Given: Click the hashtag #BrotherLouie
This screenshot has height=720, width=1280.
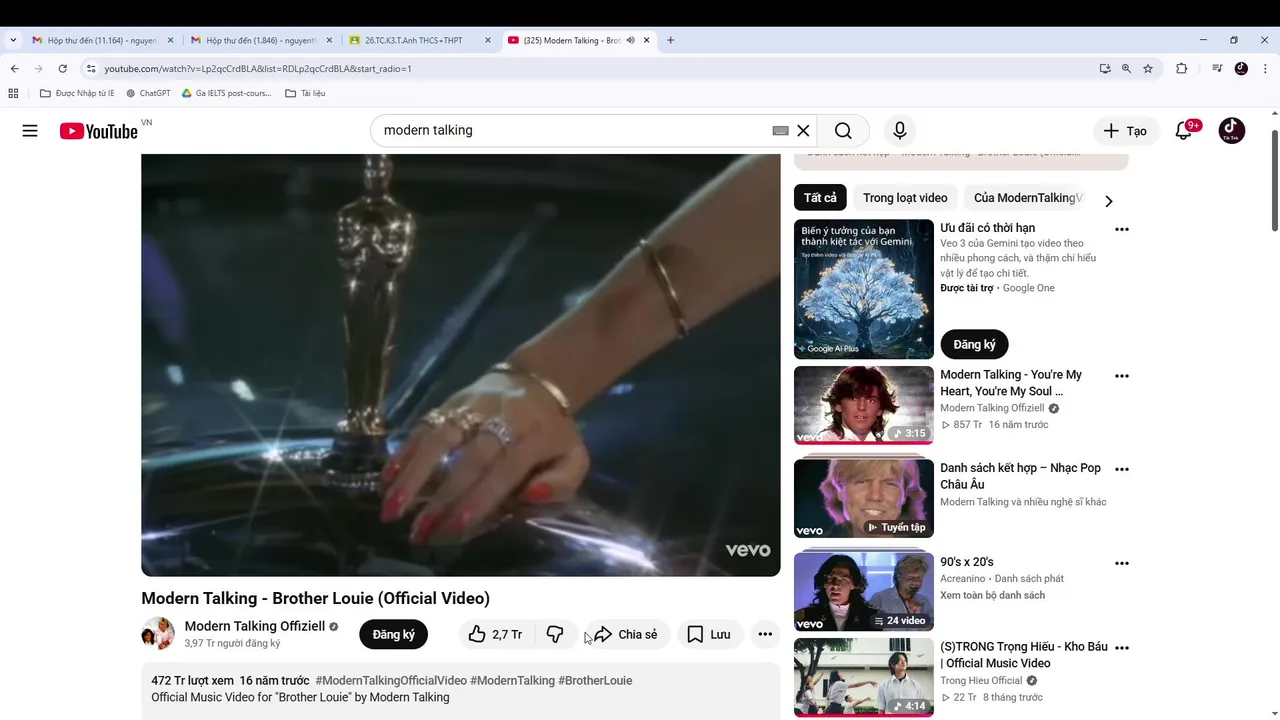Looking at the screenshot, I should [595, 680].
